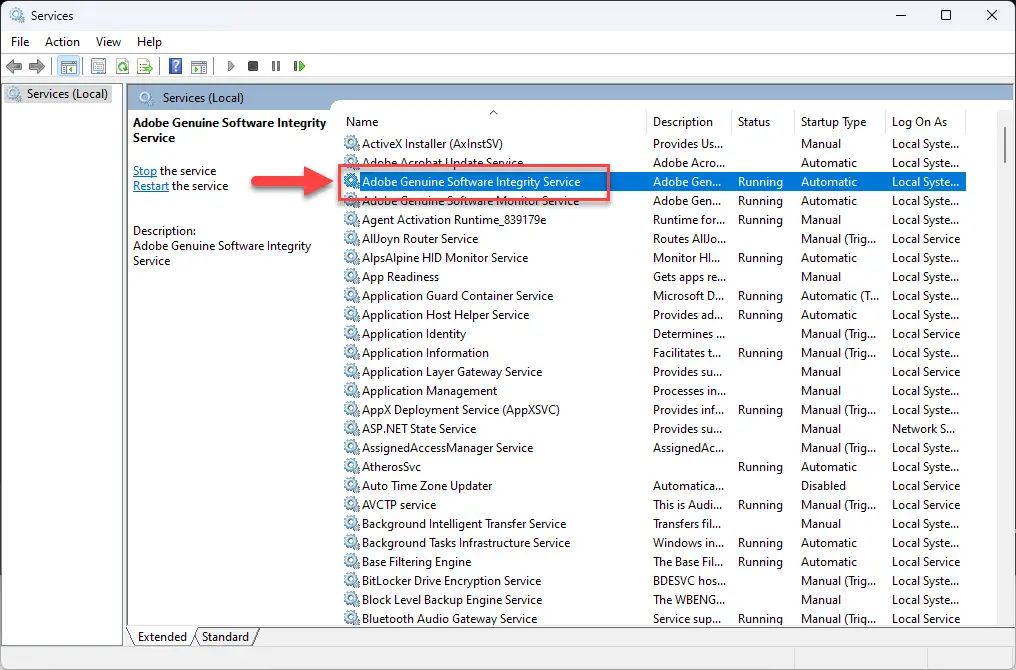Select Bluetooth Audio Gateway Service

coord(449,619)
